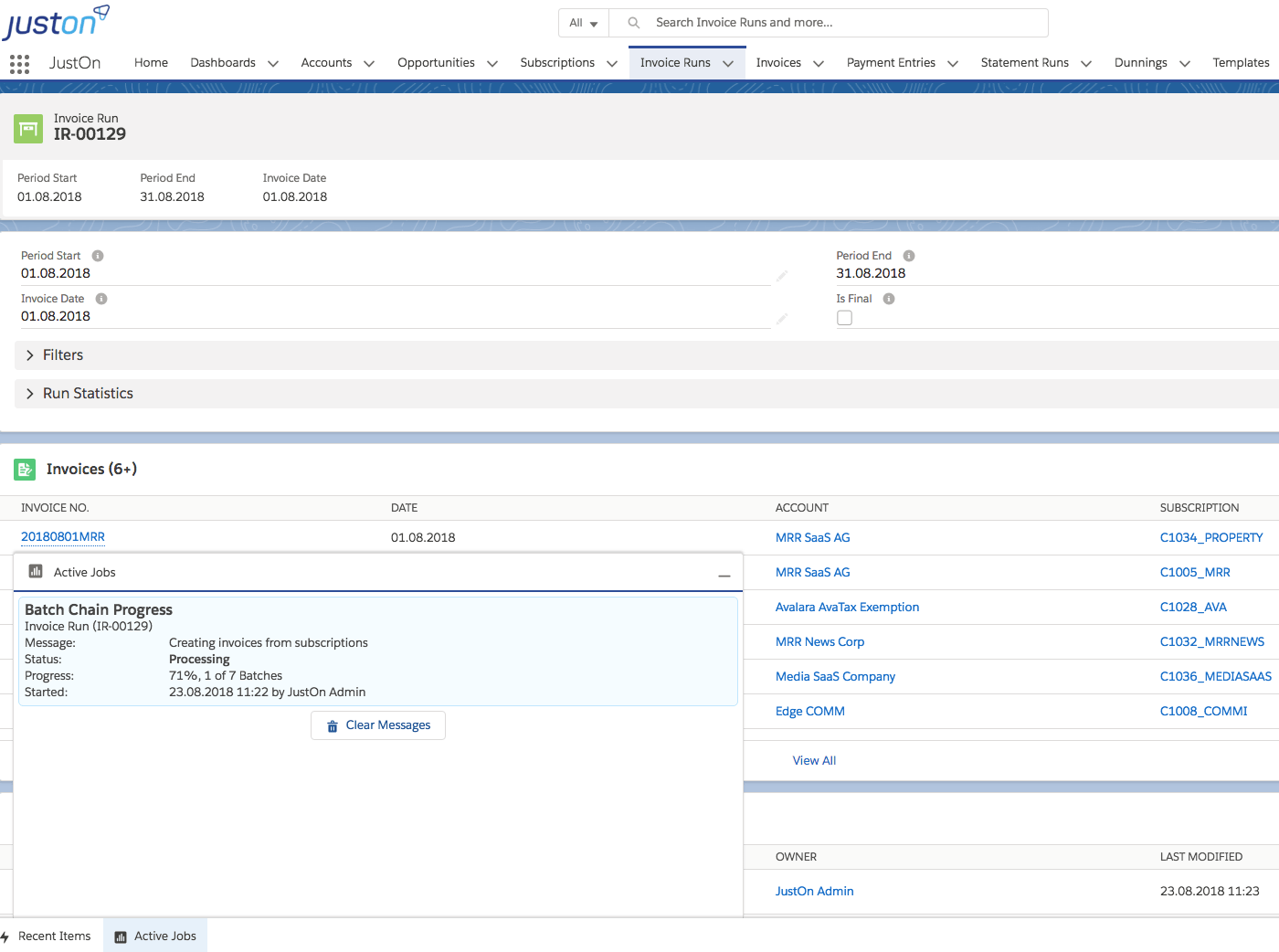
Task: Toggle Active Jobs in utility bar
Action: pyautogui.click(x=155, y=936)
